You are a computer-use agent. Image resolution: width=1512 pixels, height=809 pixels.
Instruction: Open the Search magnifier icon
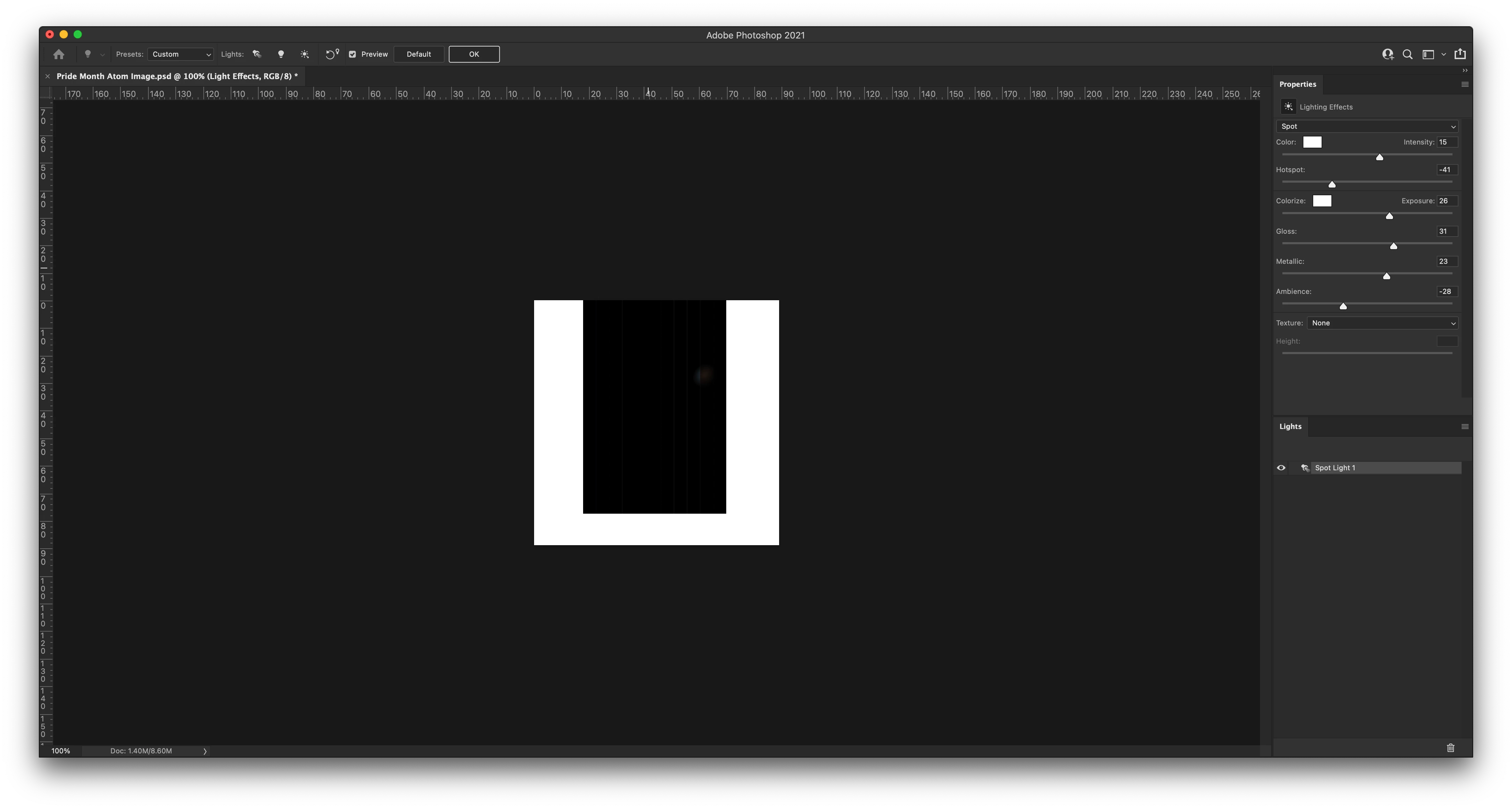(1407, 54)
